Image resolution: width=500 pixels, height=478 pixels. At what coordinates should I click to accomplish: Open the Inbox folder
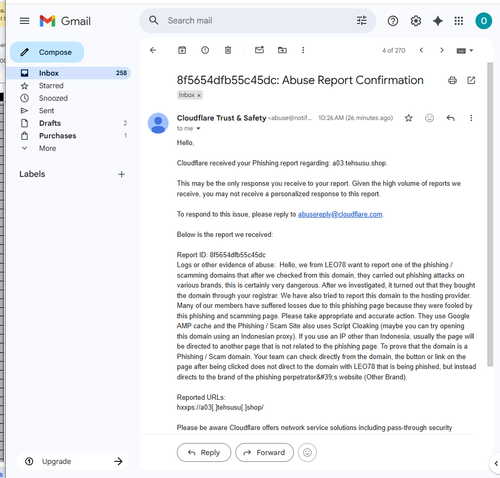coord(68,73)
